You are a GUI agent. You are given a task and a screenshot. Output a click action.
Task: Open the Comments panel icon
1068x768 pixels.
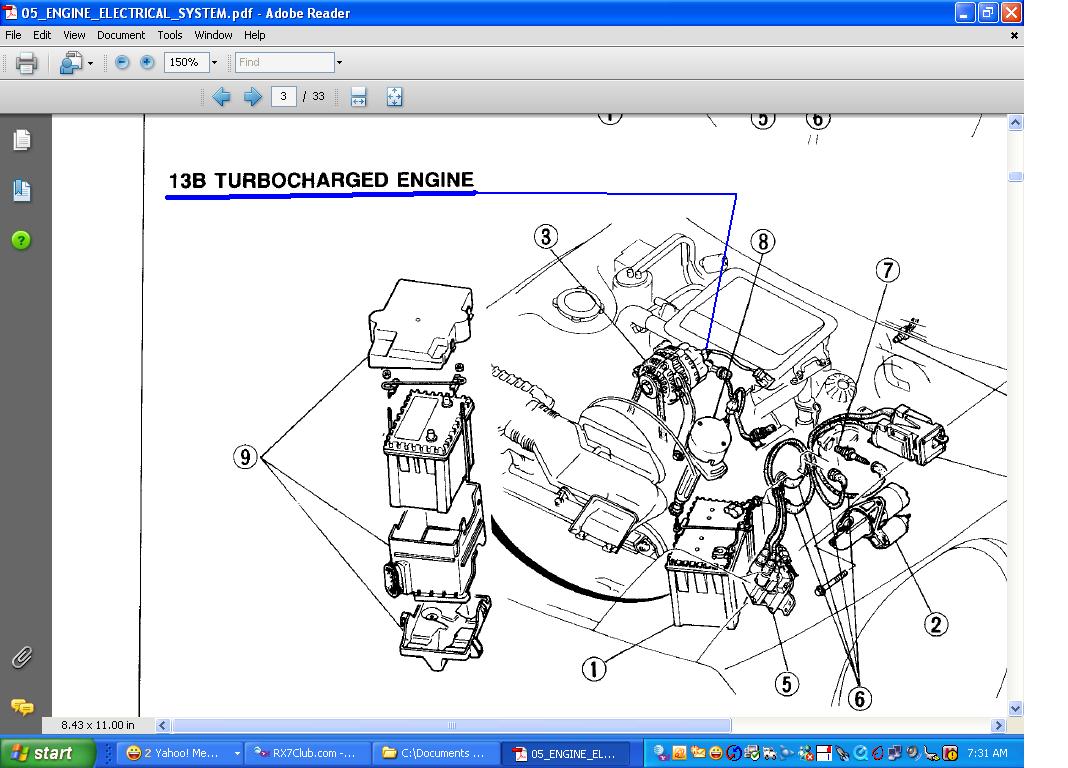22,707
